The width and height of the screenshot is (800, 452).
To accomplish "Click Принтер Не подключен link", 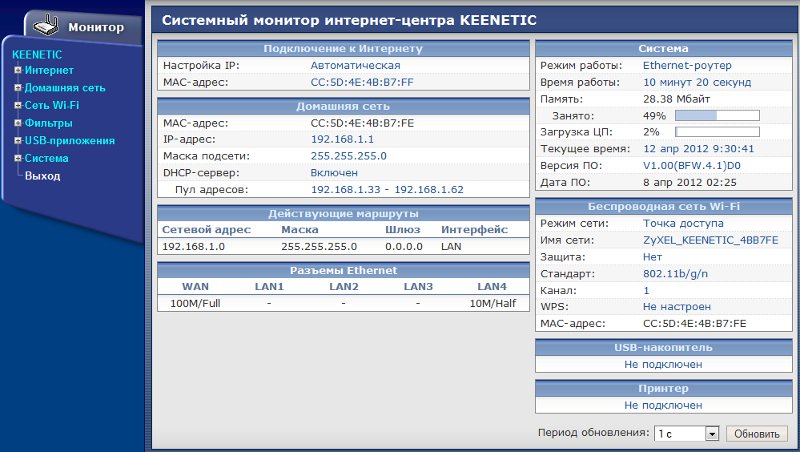I will [x=663, y=405].
